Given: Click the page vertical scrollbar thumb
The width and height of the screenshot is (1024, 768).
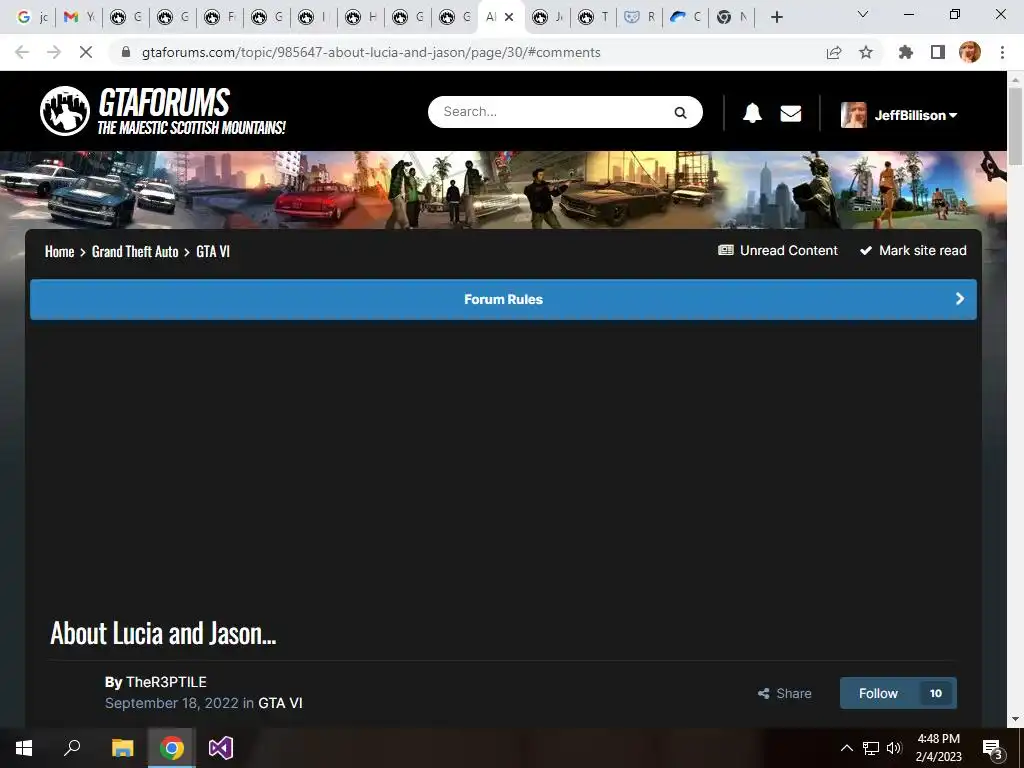Looking at the screenshot, I should click(1016, 125).
